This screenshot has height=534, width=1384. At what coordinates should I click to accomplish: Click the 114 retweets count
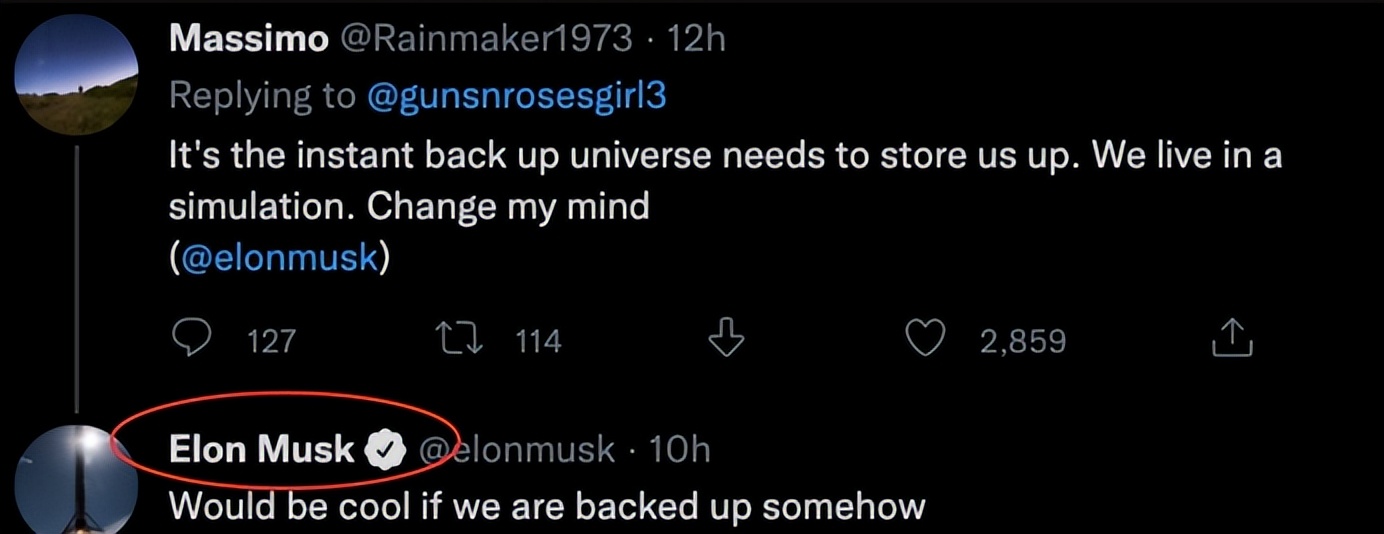(x=539, y=342)
